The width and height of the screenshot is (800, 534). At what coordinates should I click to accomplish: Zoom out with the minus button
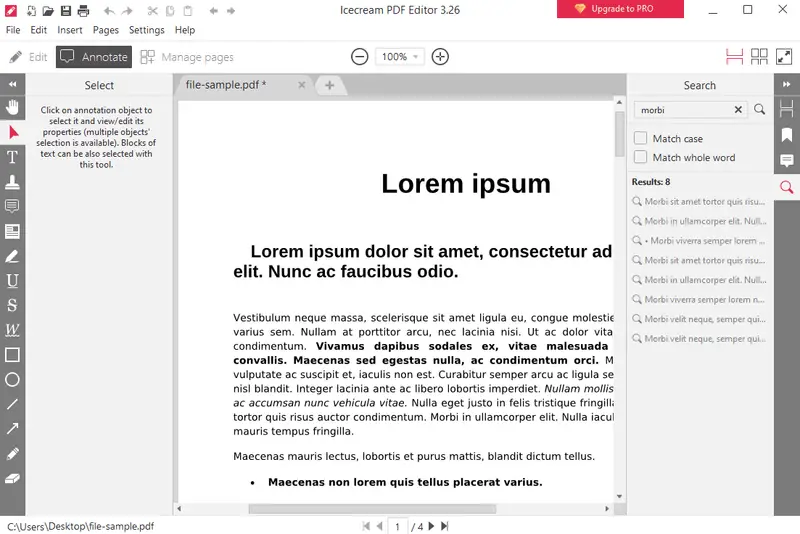360,57
